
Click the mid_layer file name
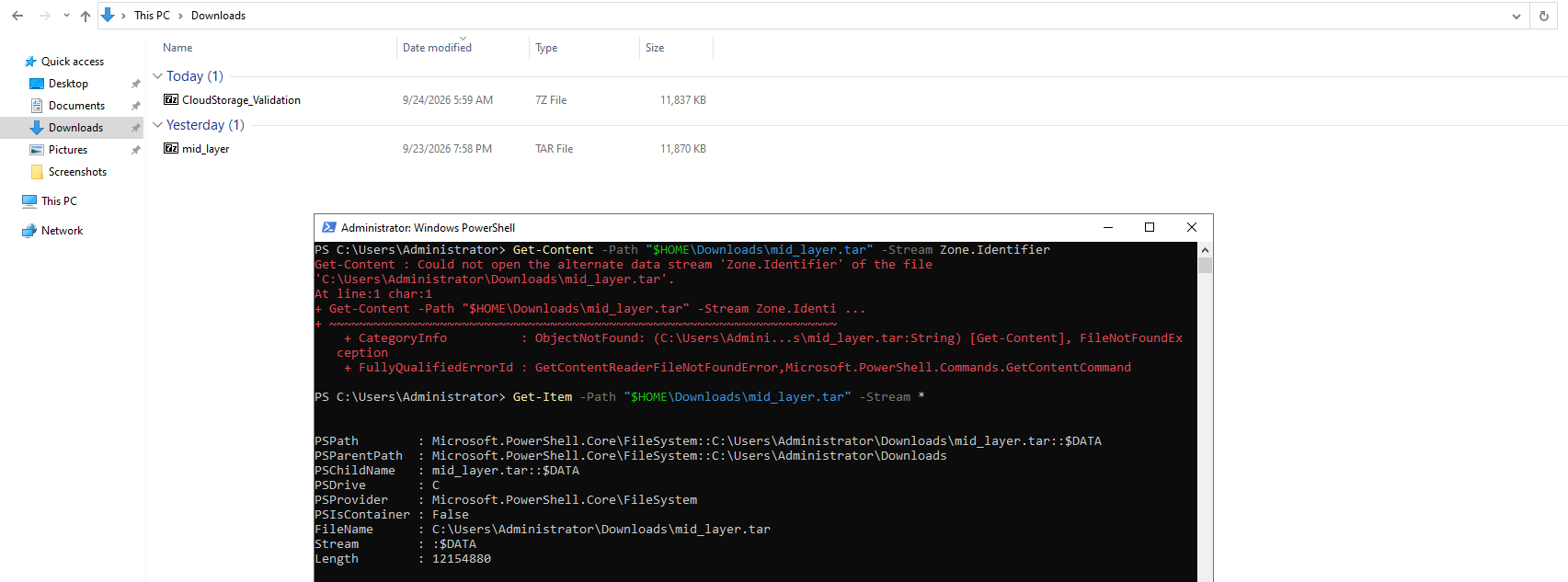pyautogui.click(x=206, y=149)
